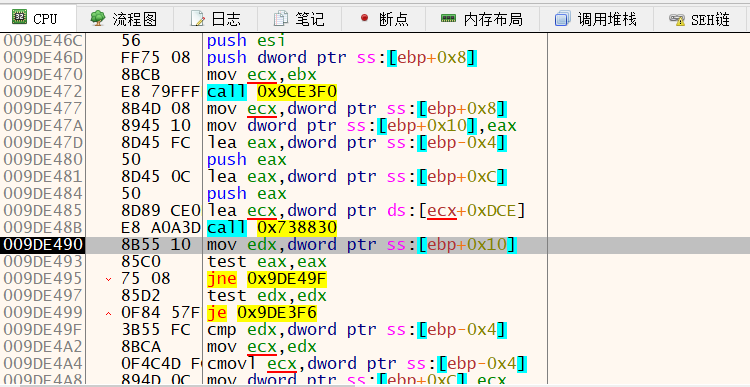Click opcode bytes 3B55 FC
Screen dimensions: 750x387
(x=156, y=330)
